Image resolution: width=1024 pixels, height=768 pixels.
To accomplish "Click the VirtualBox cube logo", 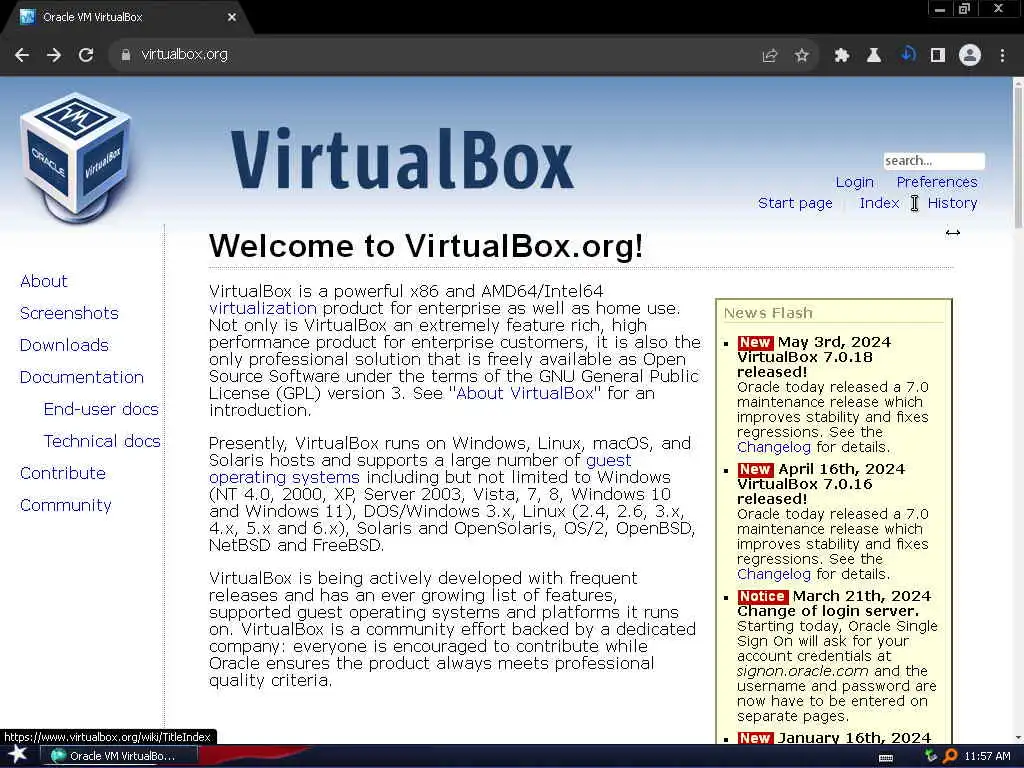I will (76, 157).
